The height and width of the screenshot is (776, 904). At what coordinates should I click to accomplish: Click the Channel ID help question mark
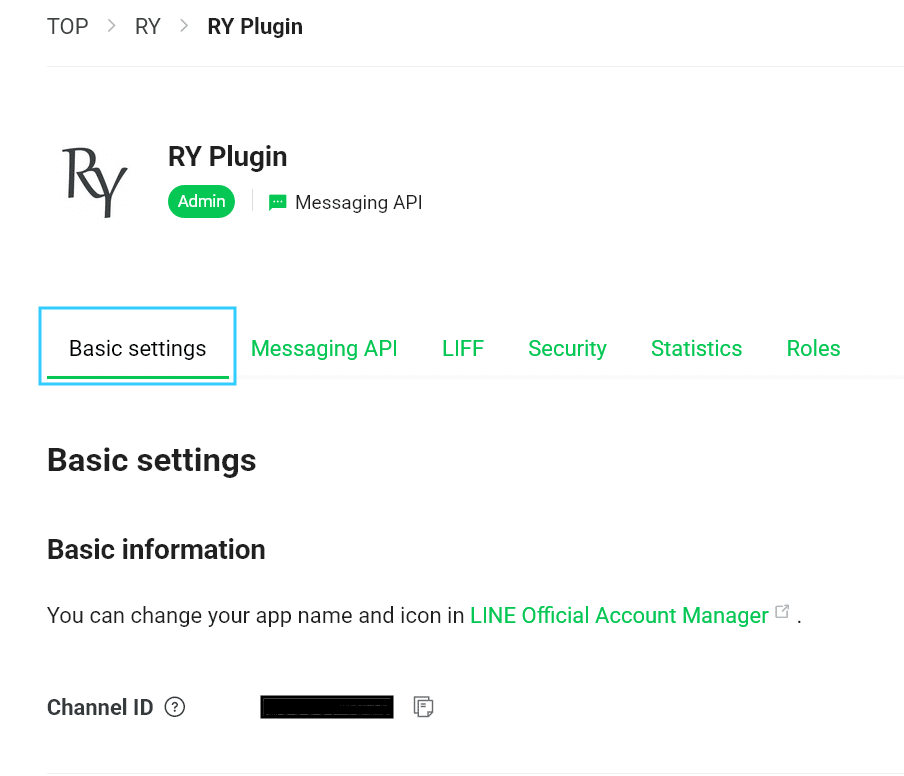click(175, 707)
